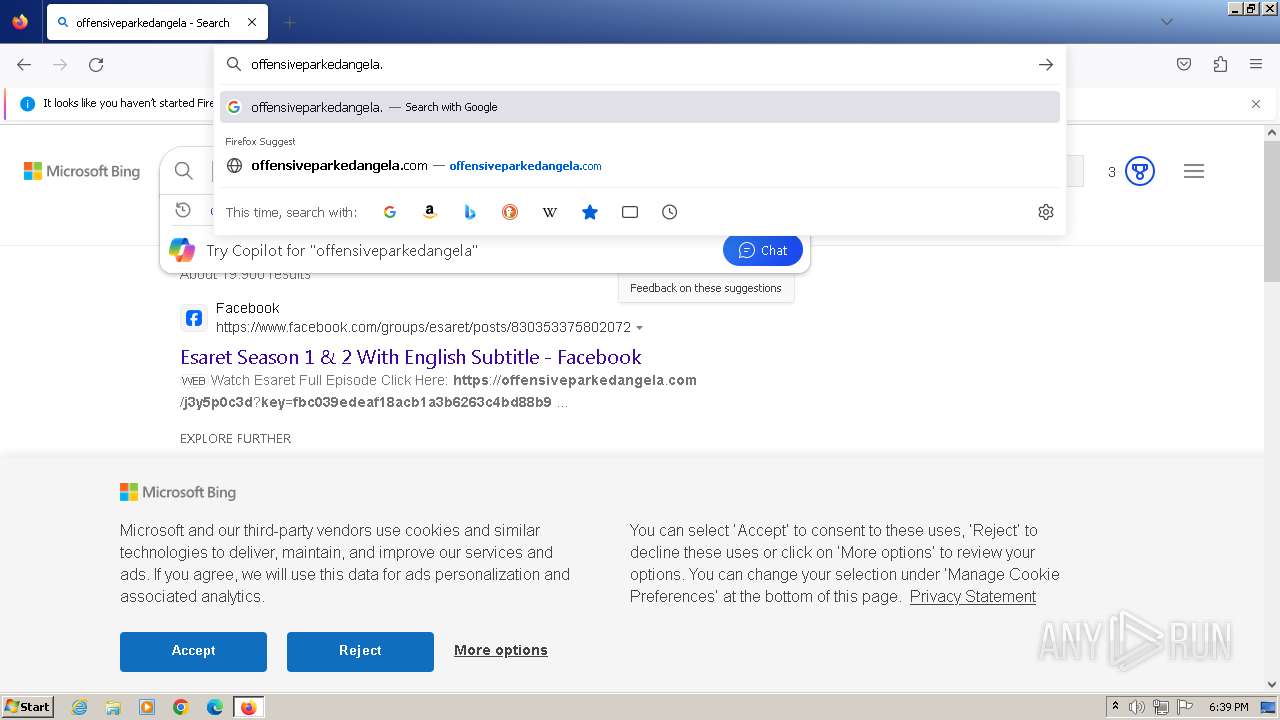
Task: Open the Extensions puzzle icon
Action: coord(1220,64)
